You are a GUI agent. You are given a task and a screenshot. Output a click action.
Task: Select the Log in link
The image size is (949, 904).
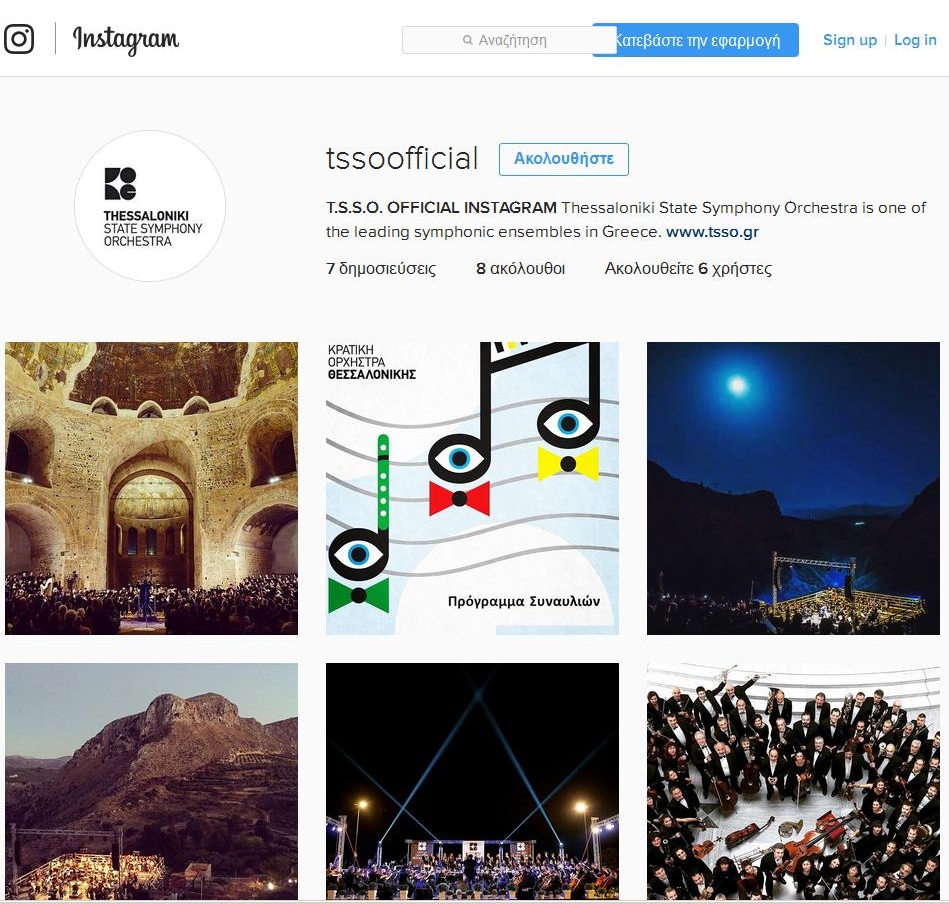point(915,40)
